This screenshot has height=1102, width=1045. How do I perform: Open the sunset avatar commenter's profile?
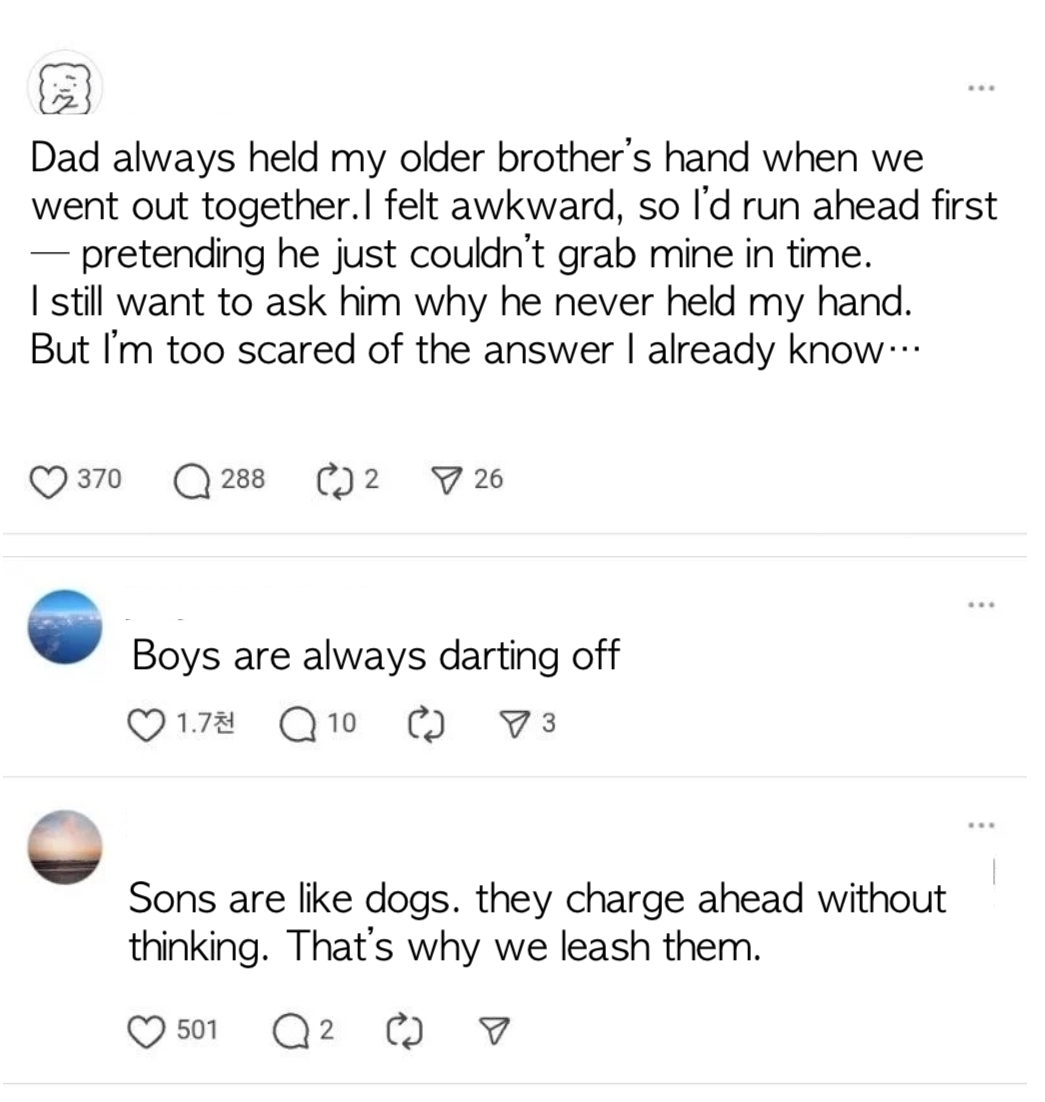coord(65,846)
